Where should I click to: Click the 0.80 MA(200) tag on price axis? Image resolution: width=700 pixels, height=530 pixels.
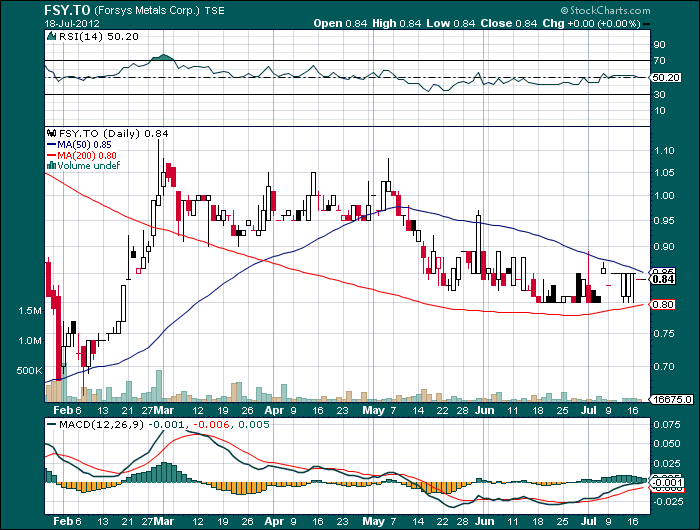click(663, 305)
